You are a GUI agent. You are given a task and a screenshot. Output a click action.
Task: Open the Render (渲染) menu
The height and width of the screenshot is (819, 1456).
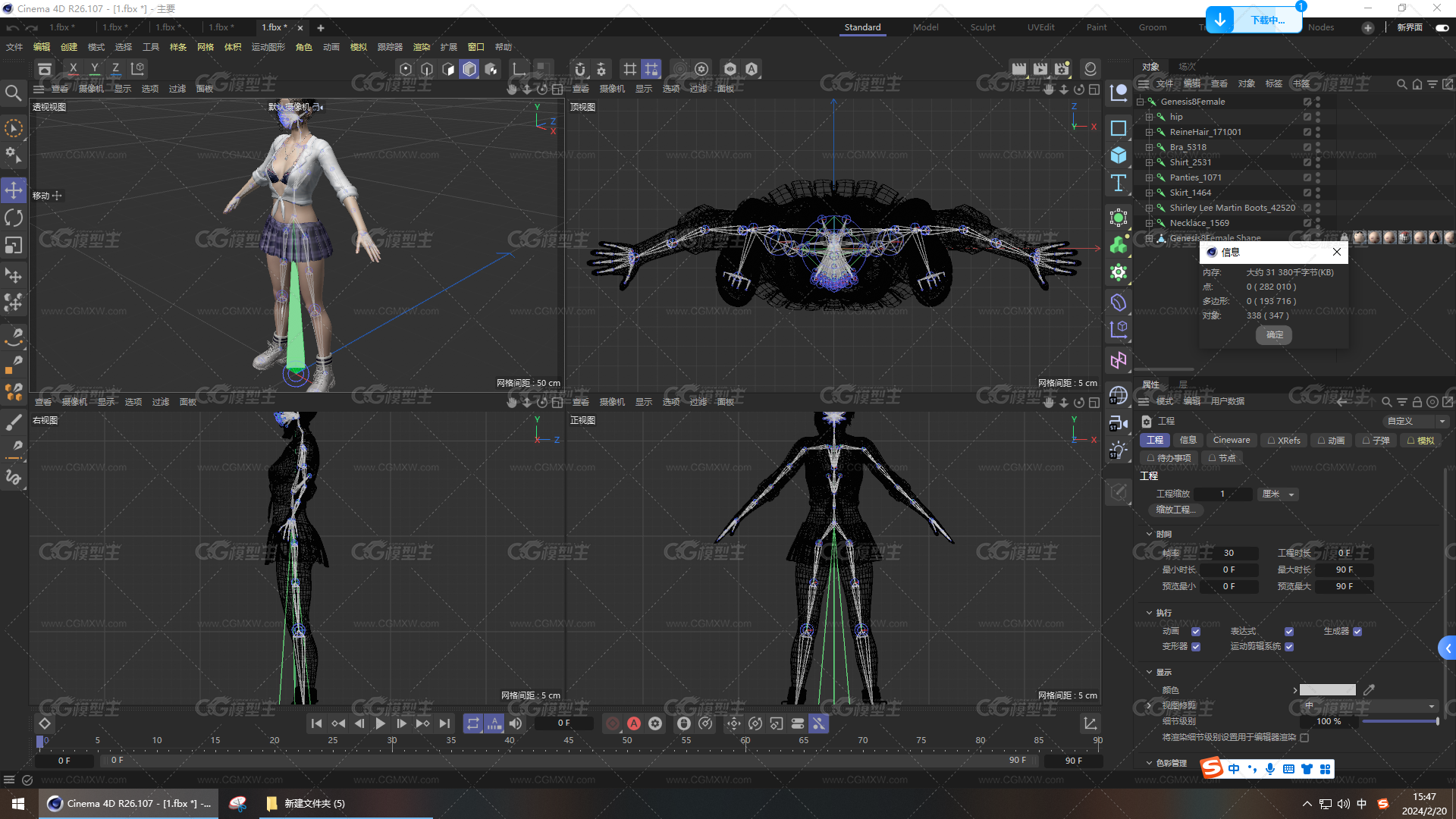pos(422,47)
